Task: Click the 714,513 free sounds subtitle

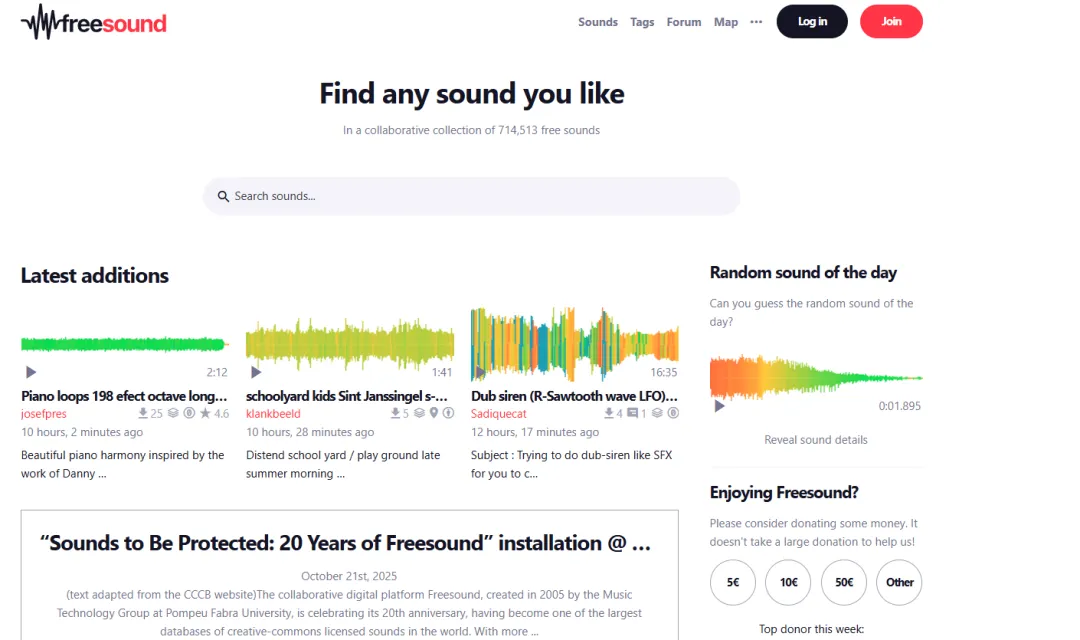Action: point(472,130)
